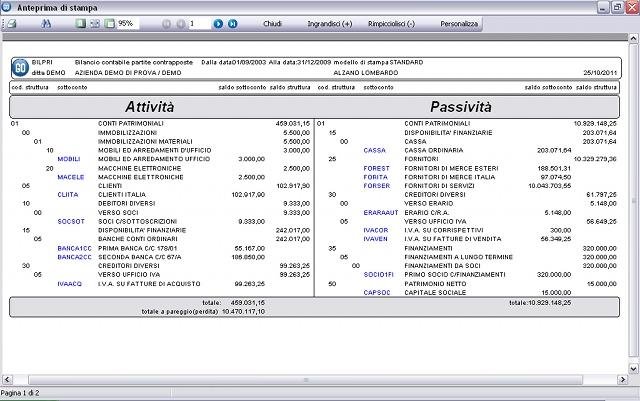Click 'PATRIMONIO NETTO' row text
640x401 pixels.
click(435, 283)
